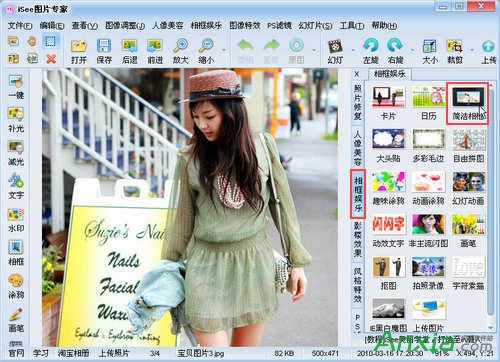This screenshot has width=500, height=362.
Task: Choose the 趣味涂鸦 fun doodle option
Action: coord(388,188)
